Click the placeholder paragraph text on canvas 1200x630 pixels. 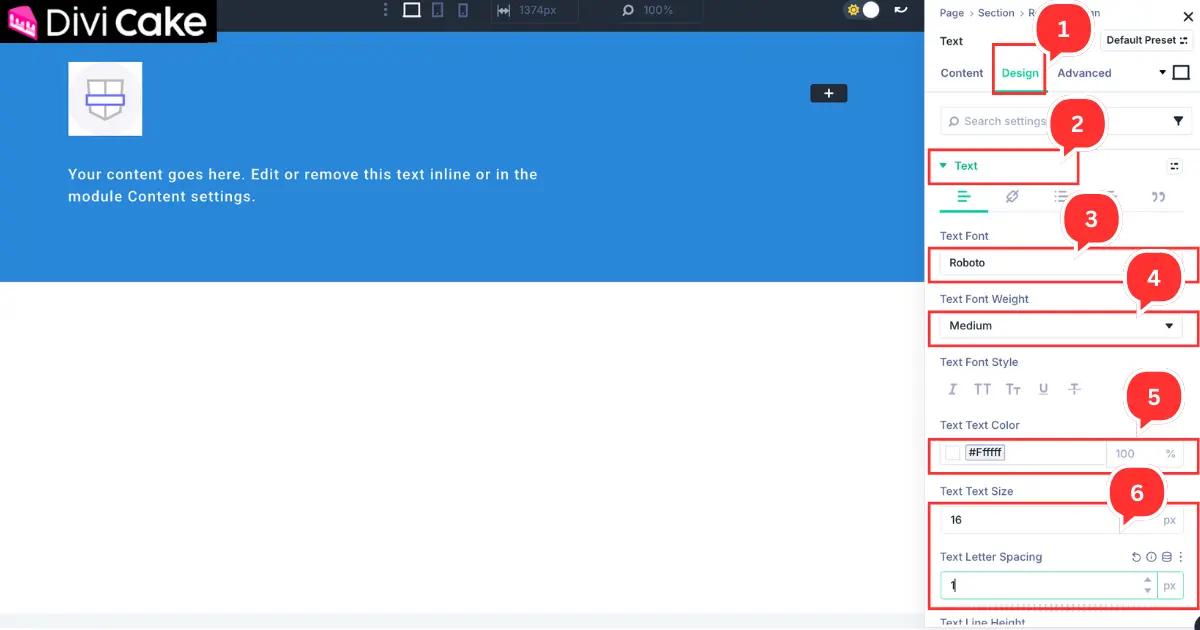[x=303, y=185]
